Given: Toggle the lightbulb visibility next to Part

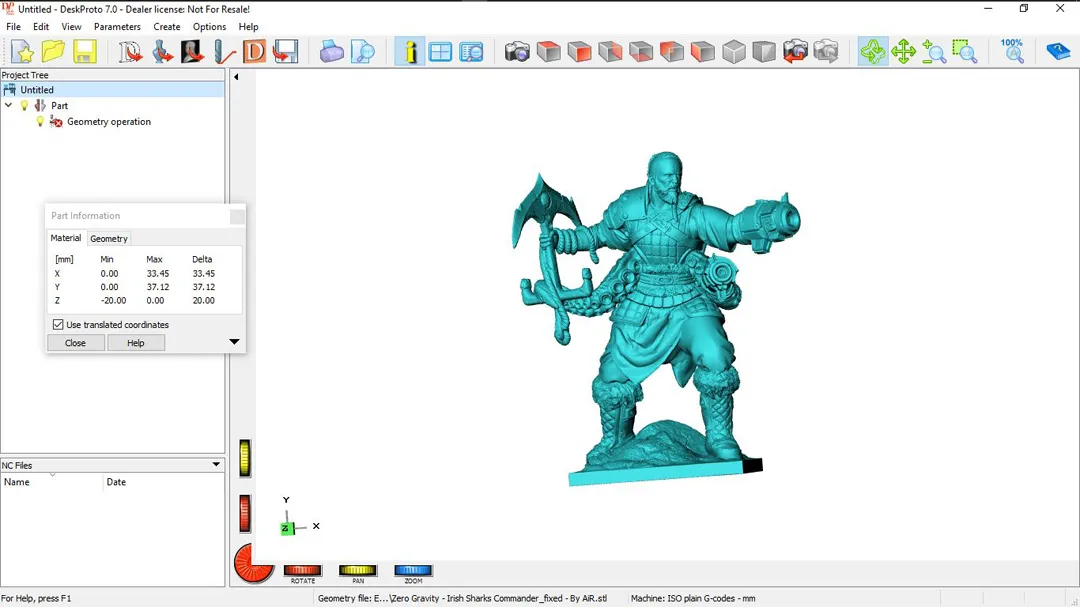Looking at the screenshot, I should [x=24, y=105].
